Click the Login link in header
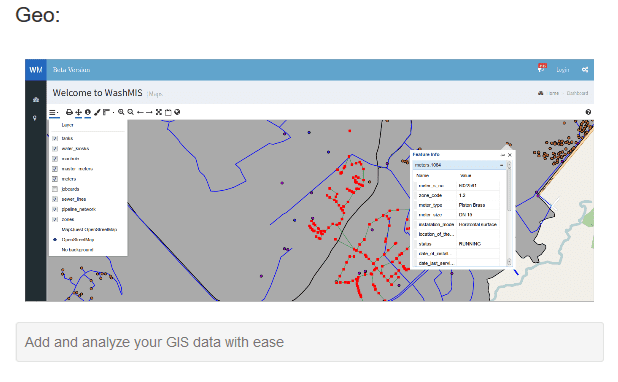The image size is (618, 382). coord(563,70)
